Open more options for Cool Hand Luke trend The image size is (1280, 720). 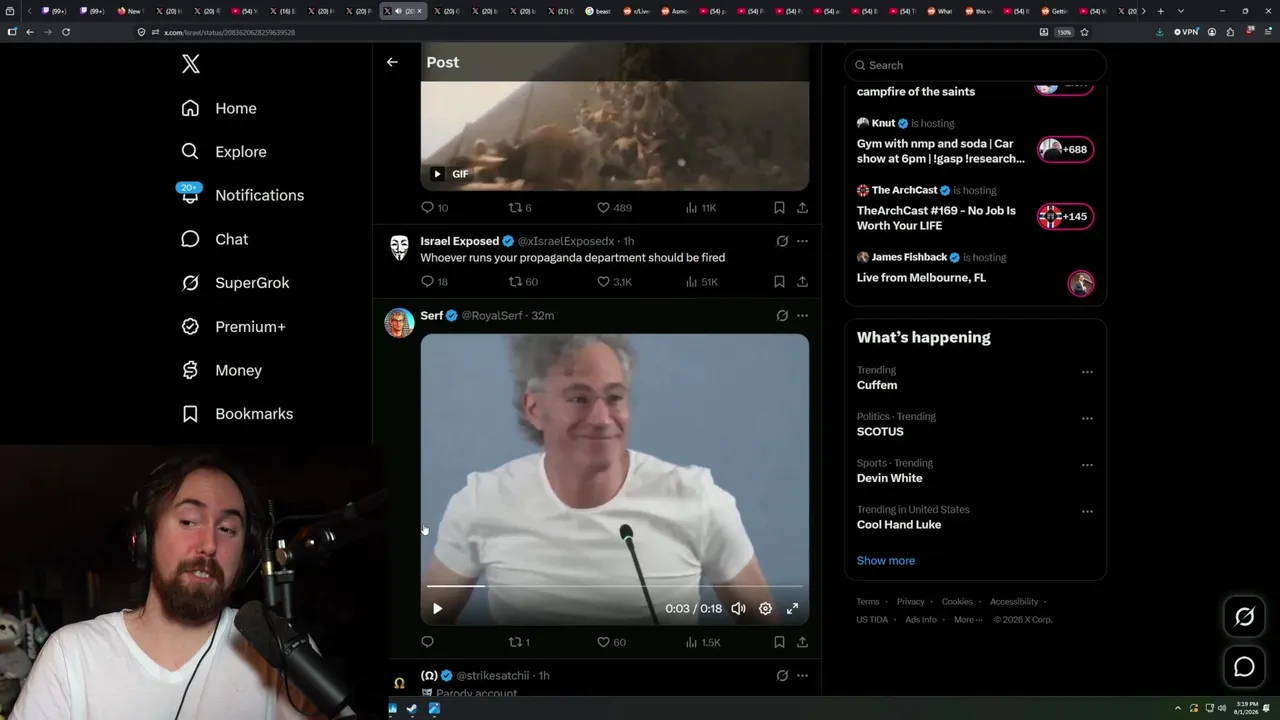click(x=1087, y=511)
